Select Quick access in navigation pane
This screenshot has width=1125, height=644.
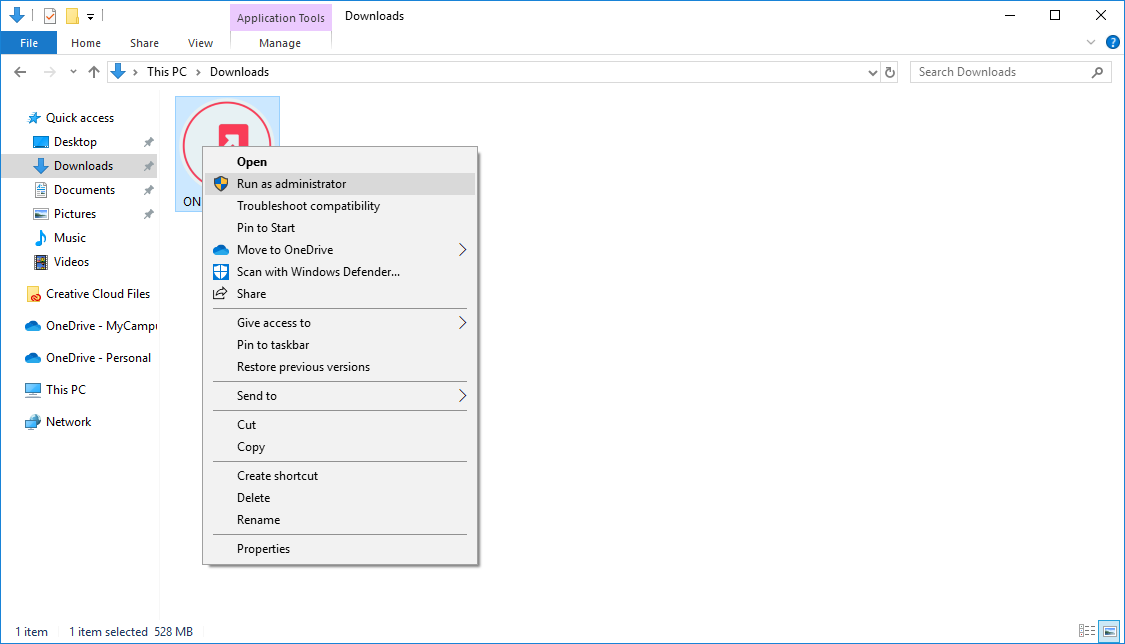click(x=79, y=118)
